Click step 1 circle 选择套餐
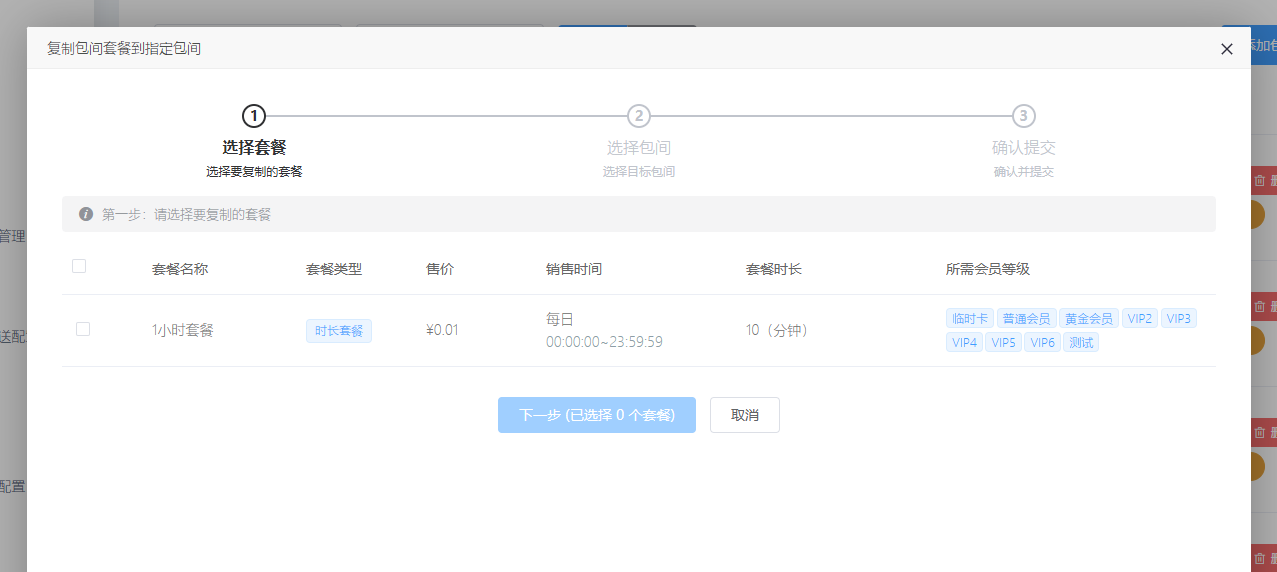Image resolution: width=1277 pixels, height=572 pixels. [254, 116]
